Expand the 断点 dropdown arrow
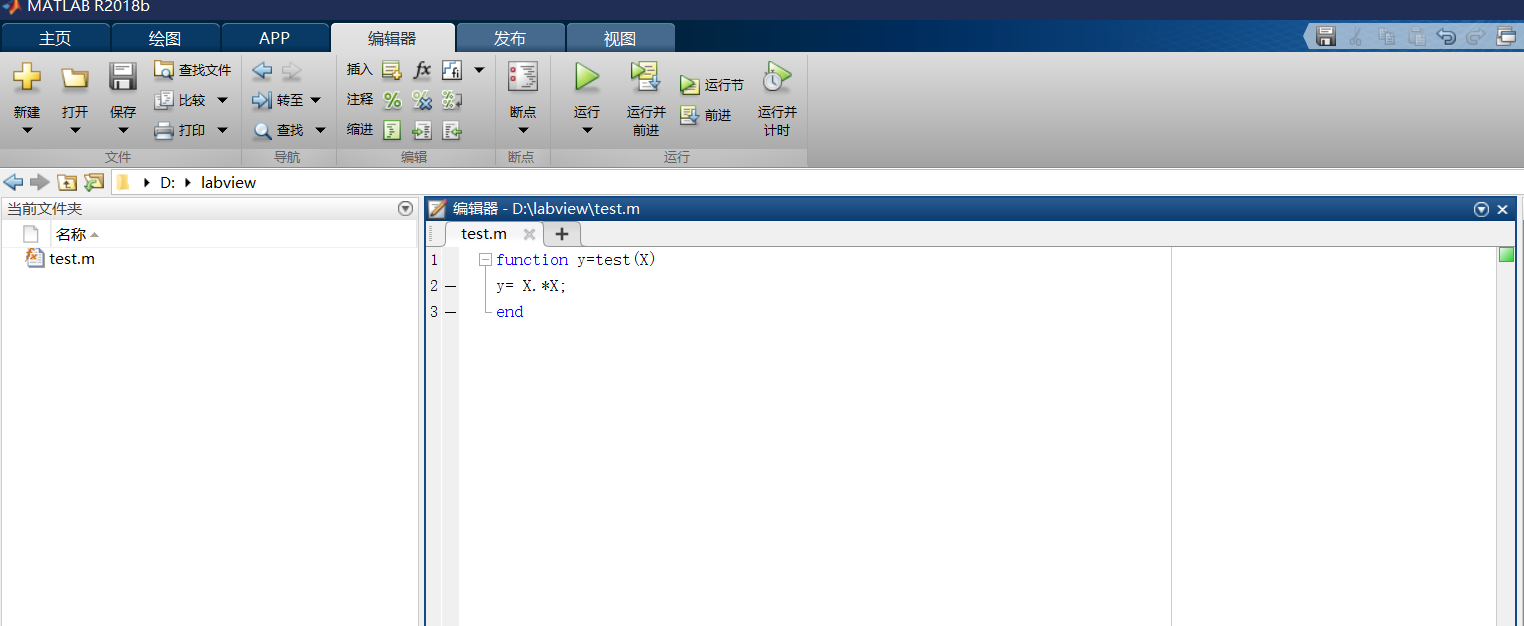 (523, 130)
